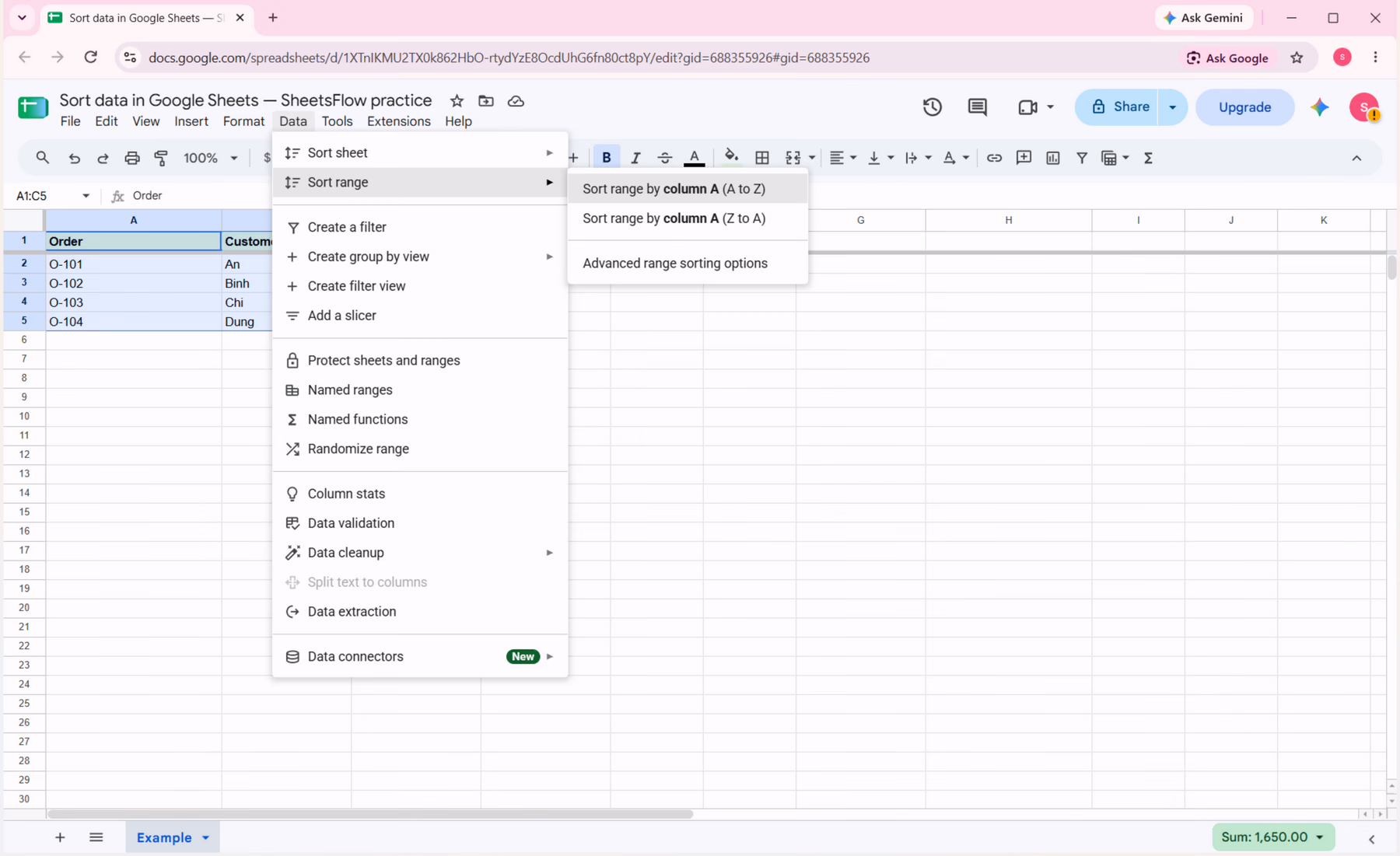Select Create a filter menu item
Screen dimensions: 1400x856
(420, 227)
